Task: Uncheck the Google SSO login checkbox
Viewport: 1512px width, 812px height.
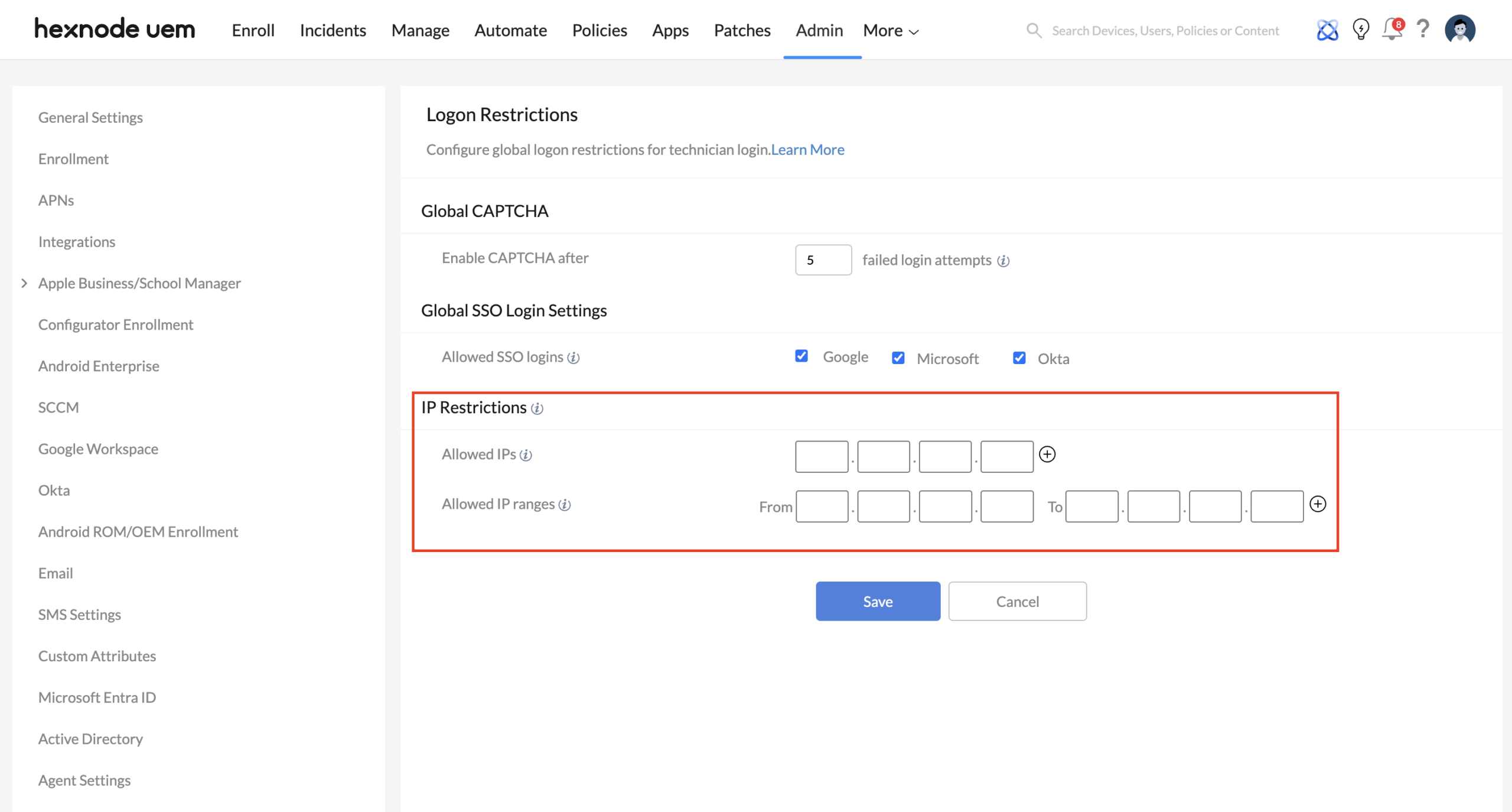Action: coord(801,356)
